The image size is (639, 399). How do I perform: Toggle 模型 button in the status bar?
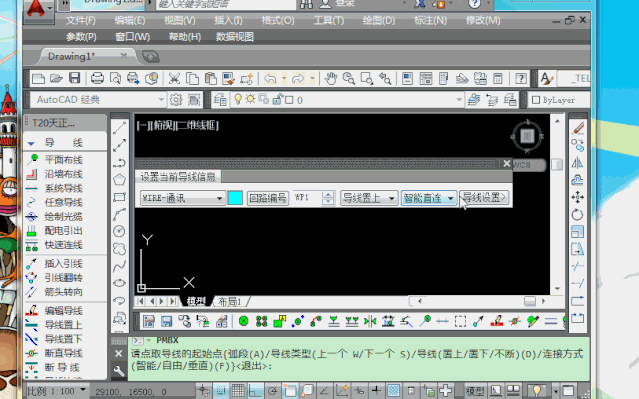click(x=475, y=391)
